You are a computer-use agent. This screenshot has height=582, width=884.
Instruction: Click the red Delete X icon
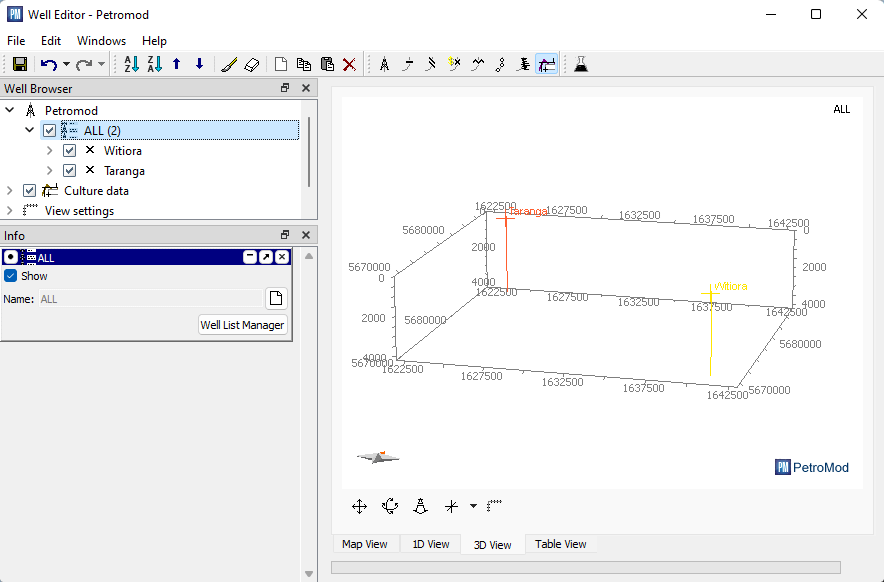click(349, 64)
